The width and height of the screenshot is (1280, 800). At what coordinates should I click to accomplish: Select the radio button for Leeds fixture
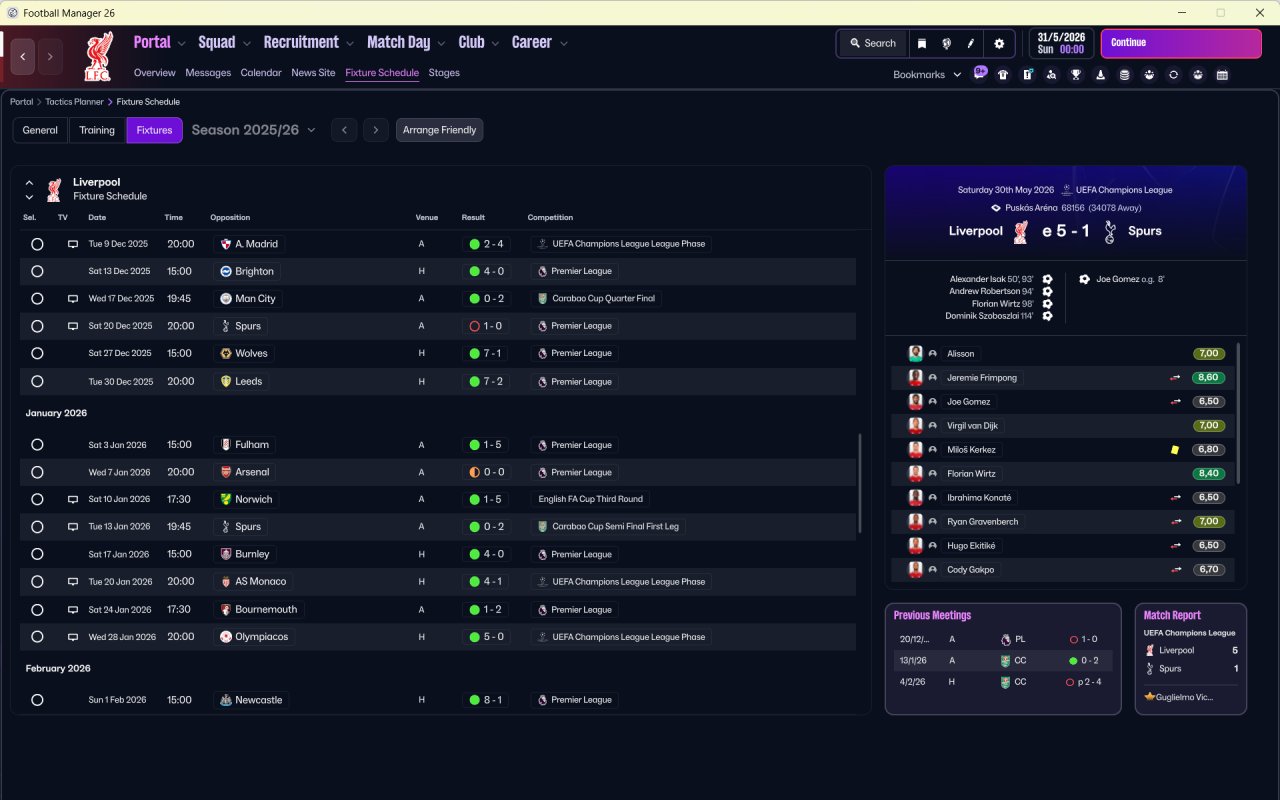[x=37, y=381]
